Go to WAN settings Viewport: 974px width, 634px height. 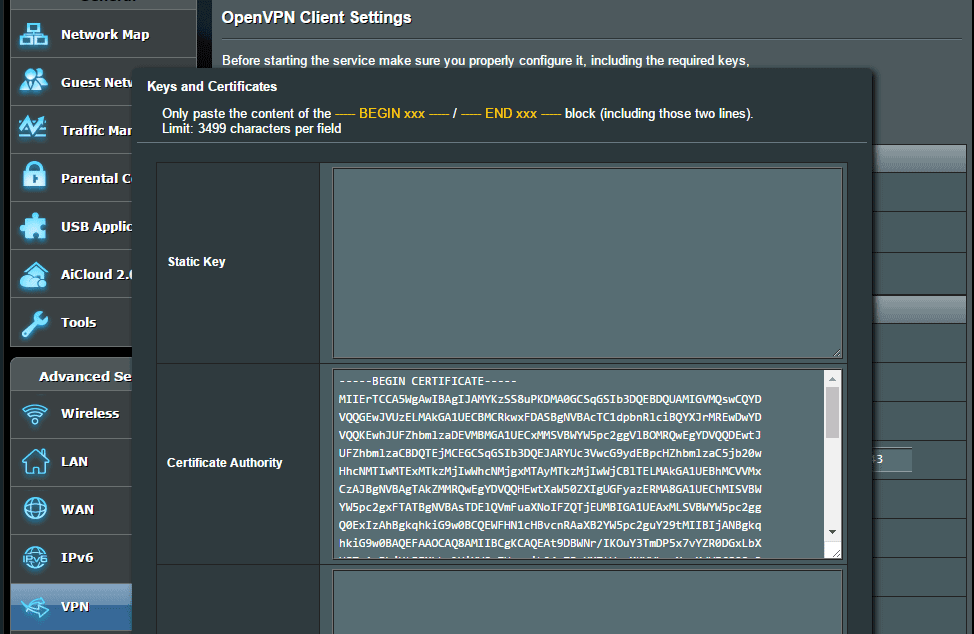pos(71,509)
